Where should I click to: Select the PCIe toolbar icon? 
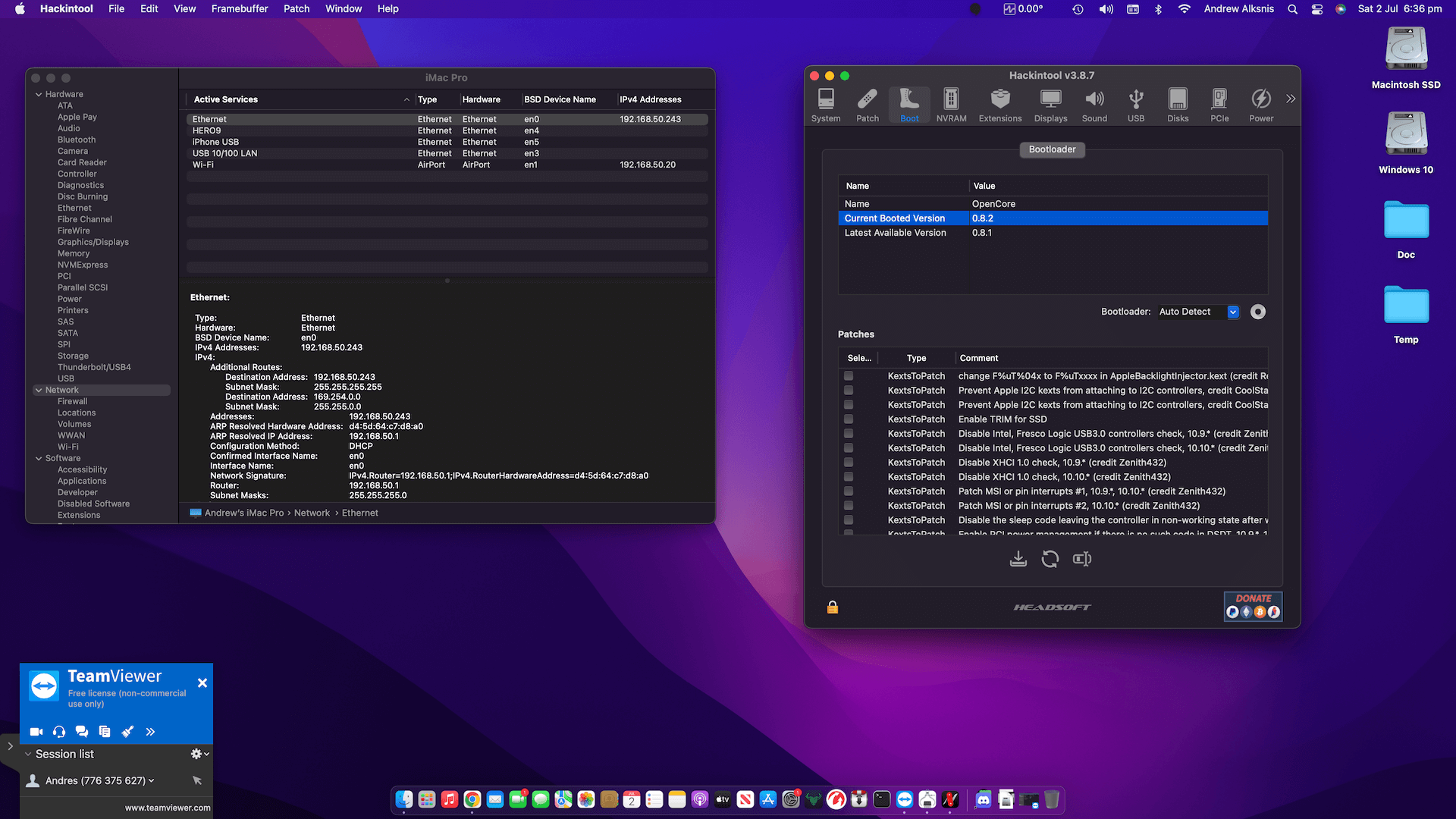pos(1219,105)
